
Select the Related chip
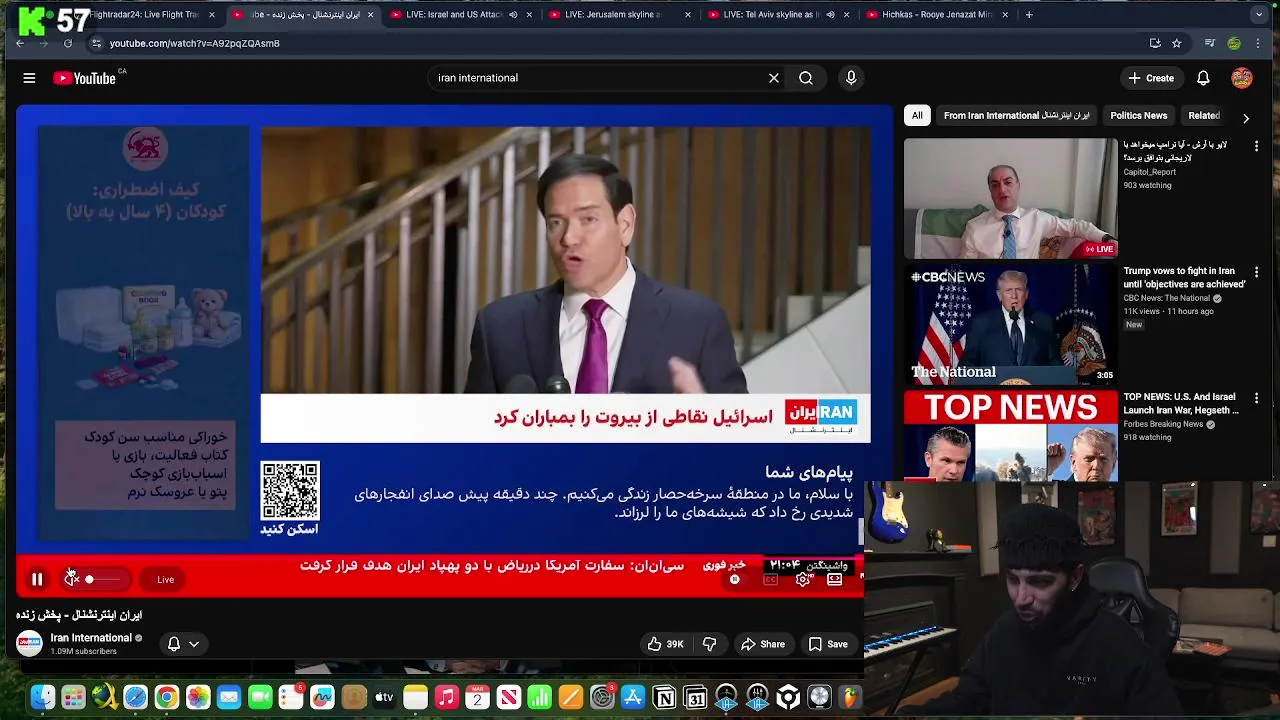click(1204, 116)
